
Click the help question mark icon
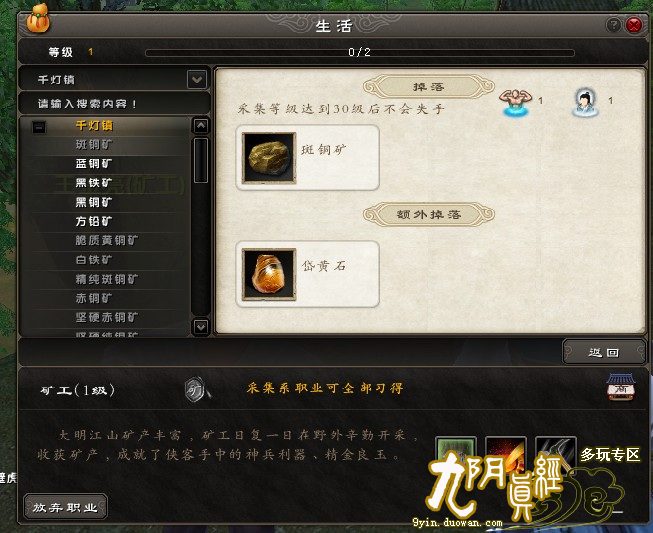tap(613, 25)
